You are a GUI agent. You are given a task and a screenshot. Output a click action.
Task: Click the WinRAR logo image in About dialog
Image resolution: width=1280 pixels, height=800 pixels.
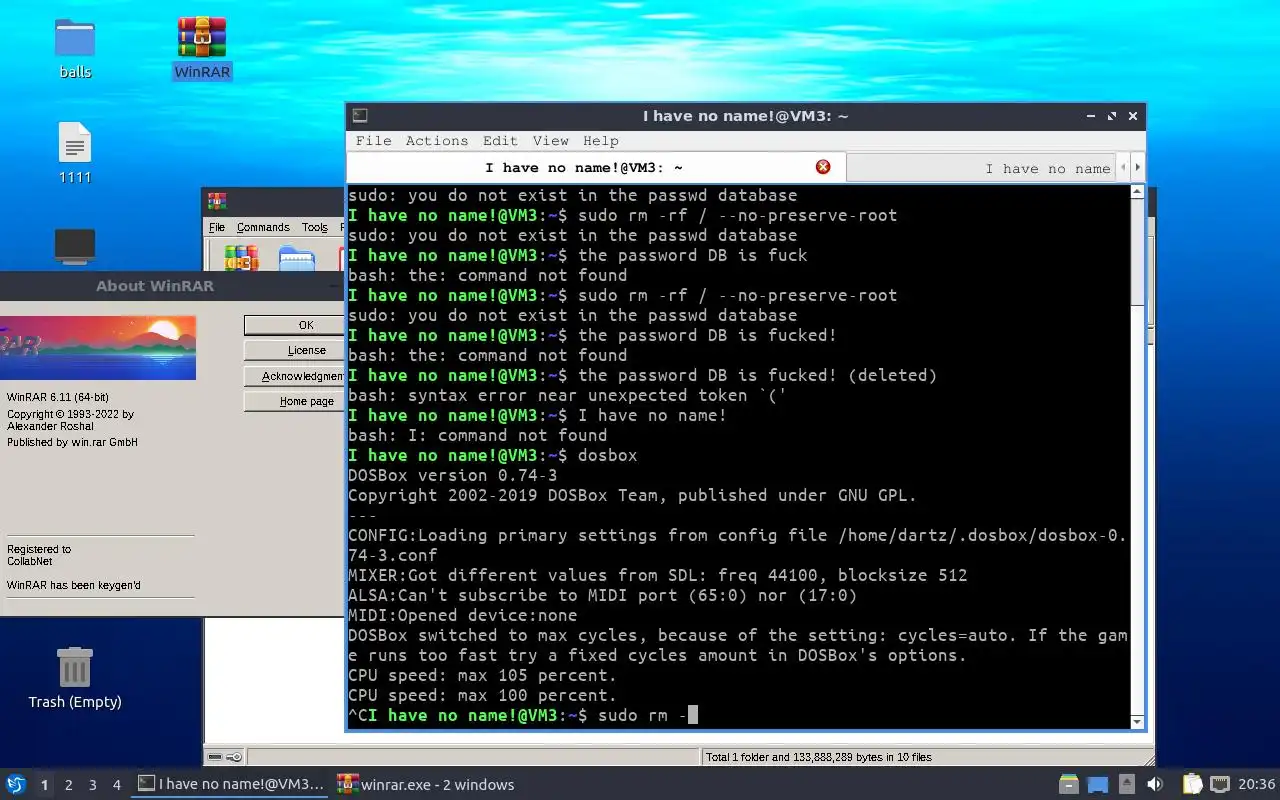(98, 347)
